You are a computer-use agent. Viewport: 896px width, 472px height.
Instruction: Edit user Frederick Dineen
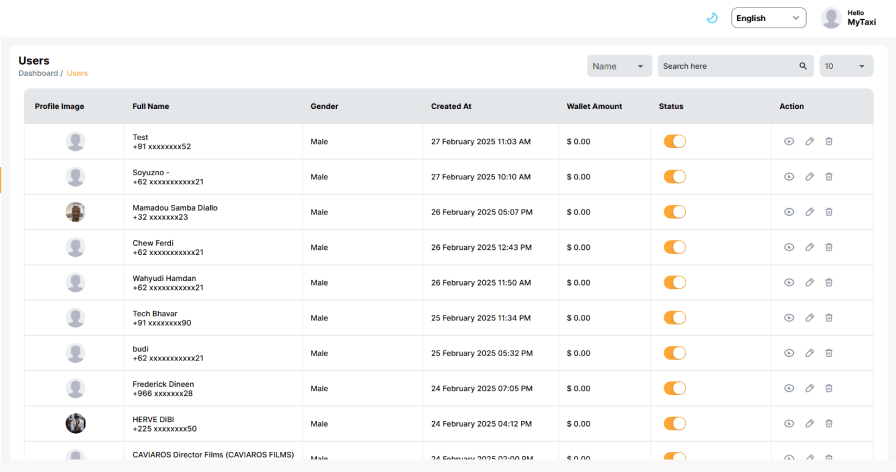click(809, 388)
